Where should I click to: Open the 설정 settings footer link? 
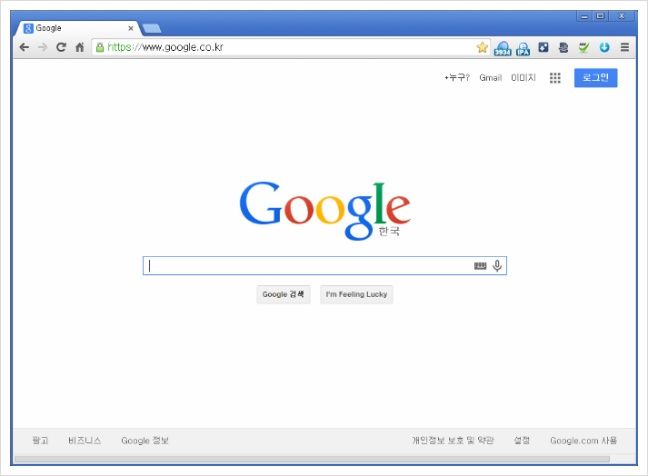click(522, 440)
